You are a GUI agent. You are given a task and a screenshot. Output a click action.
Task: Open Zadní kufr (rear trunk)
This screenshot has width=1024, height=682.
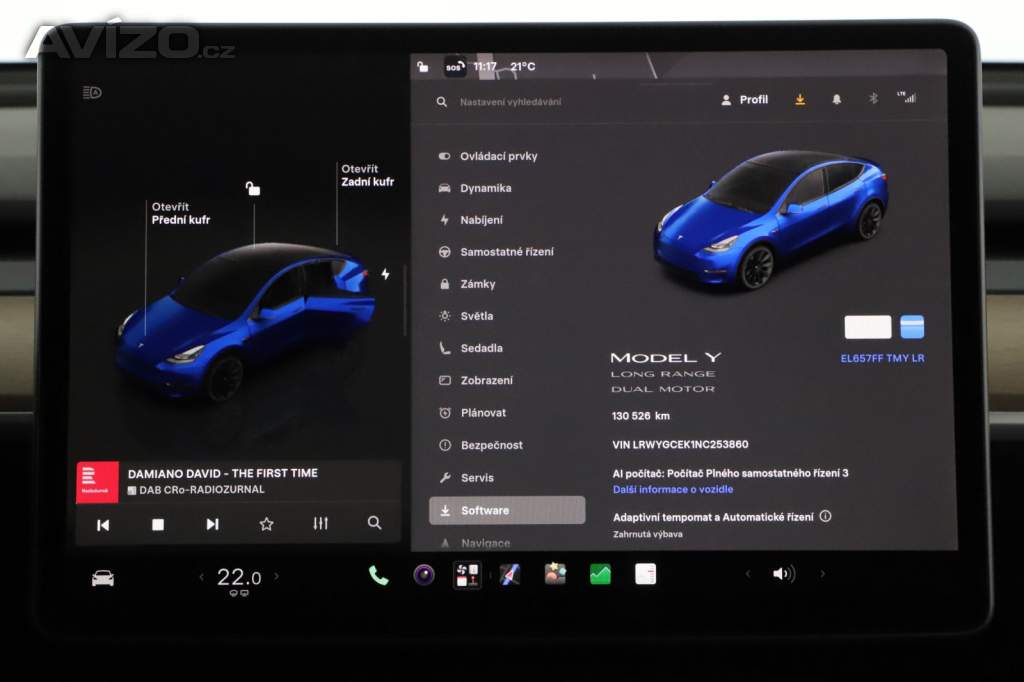pyautogui.click(x=367, y=175)
